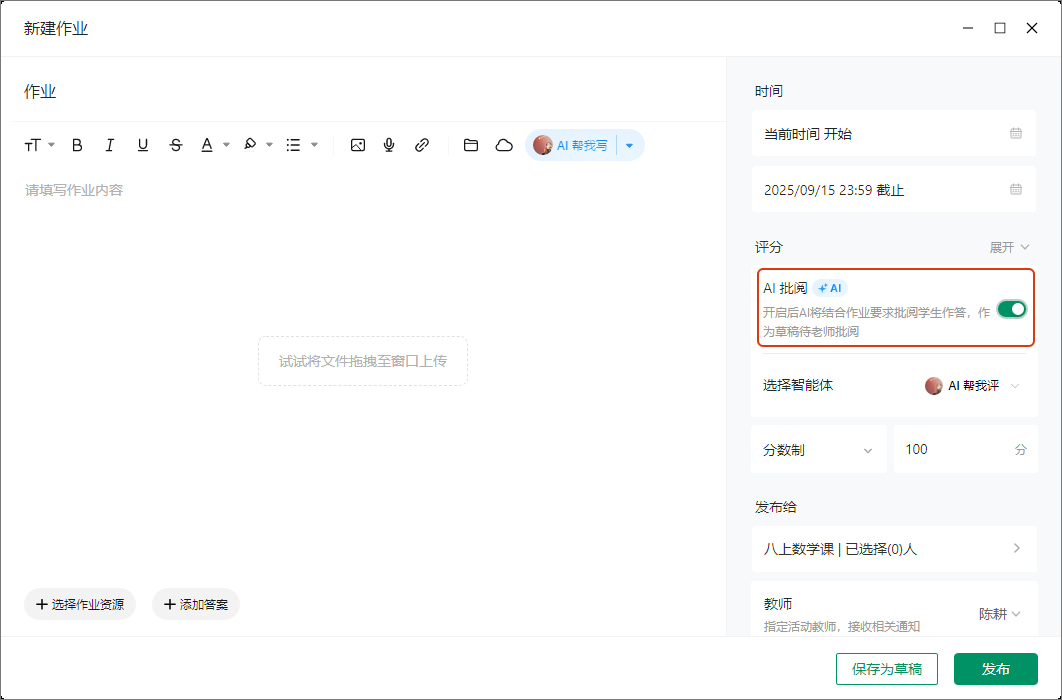Click the highlighter pen icon
Screen dimensions: 1062x700
[250, 144]
